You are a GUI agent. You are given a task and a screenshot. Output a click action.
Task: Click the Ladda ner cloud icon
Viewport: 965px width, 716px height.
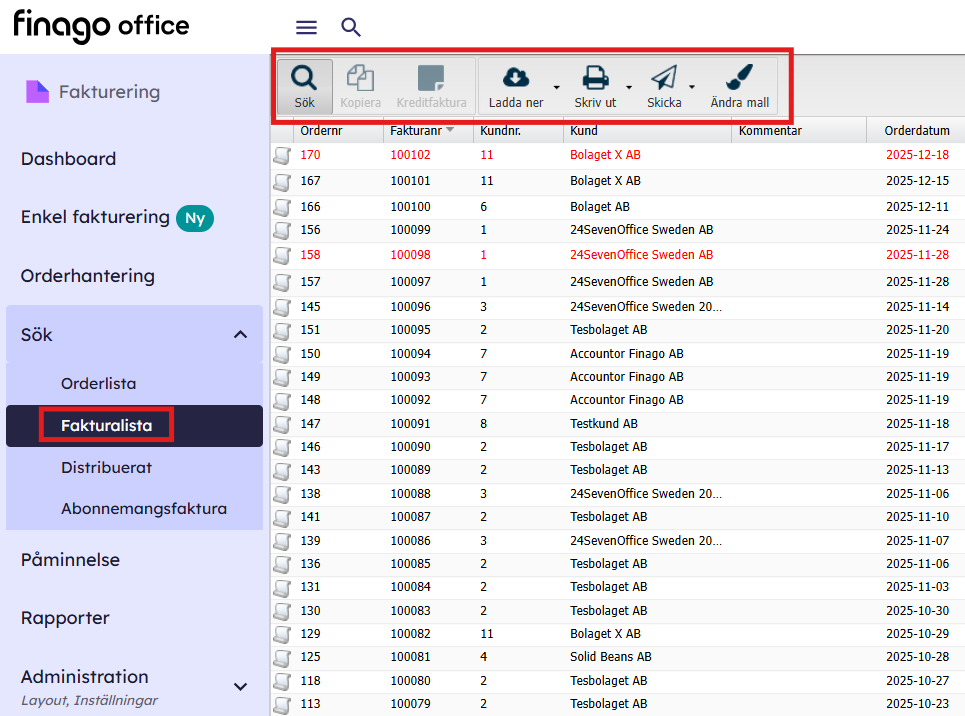[515, 78]
